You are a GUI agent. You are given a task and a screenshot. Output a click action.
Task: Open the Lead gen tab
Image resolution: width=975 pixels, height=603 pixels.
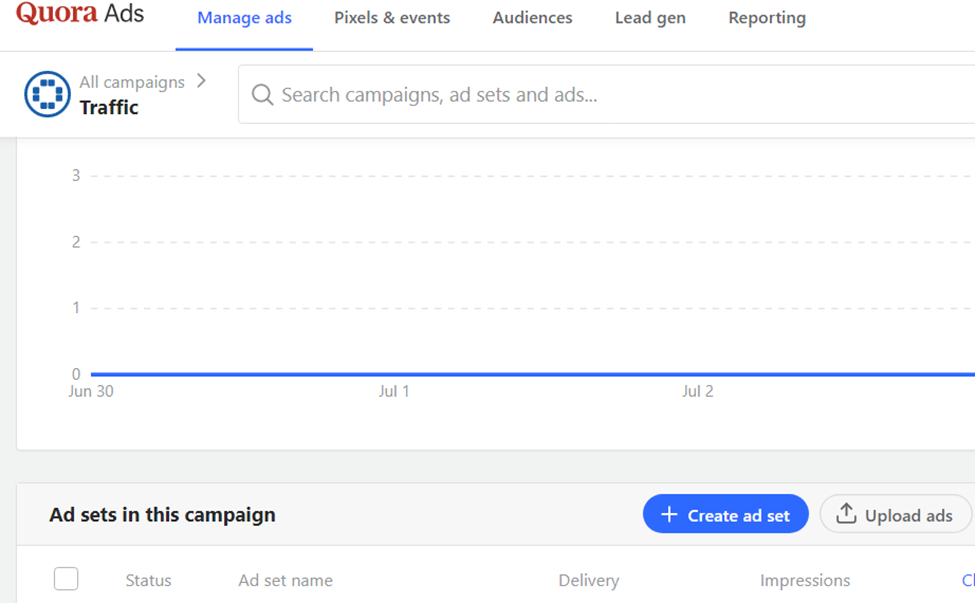coord(650,18)
